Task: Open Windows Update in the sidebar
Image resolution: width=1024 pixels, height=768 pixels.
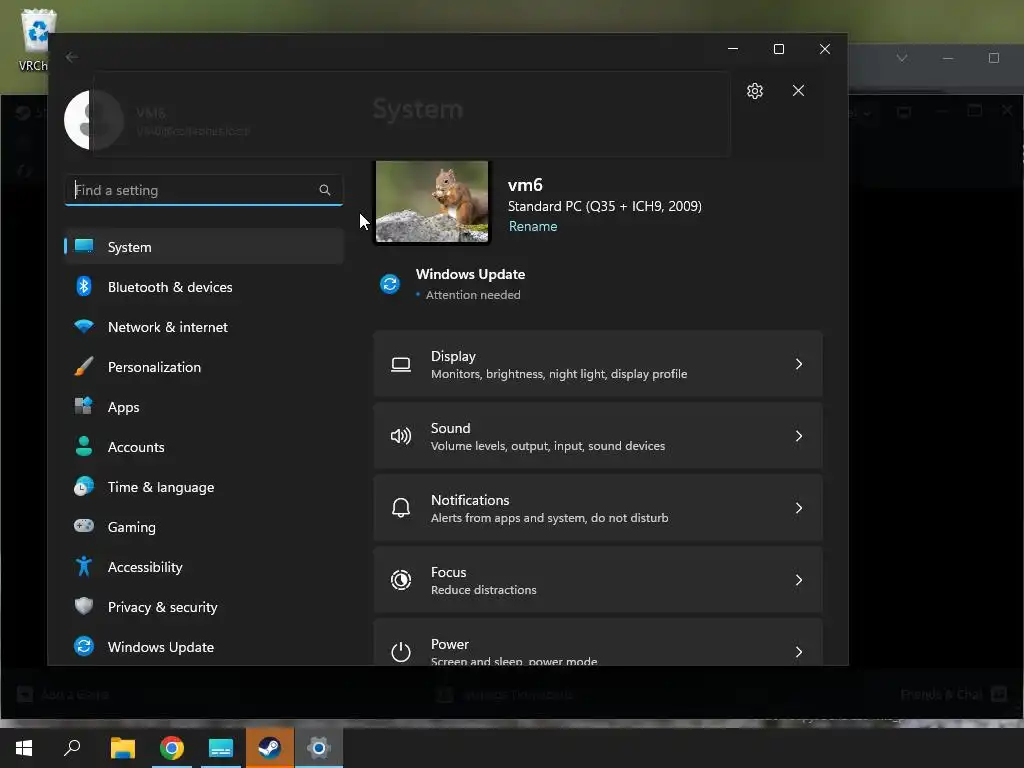Action: pos(204,647)
